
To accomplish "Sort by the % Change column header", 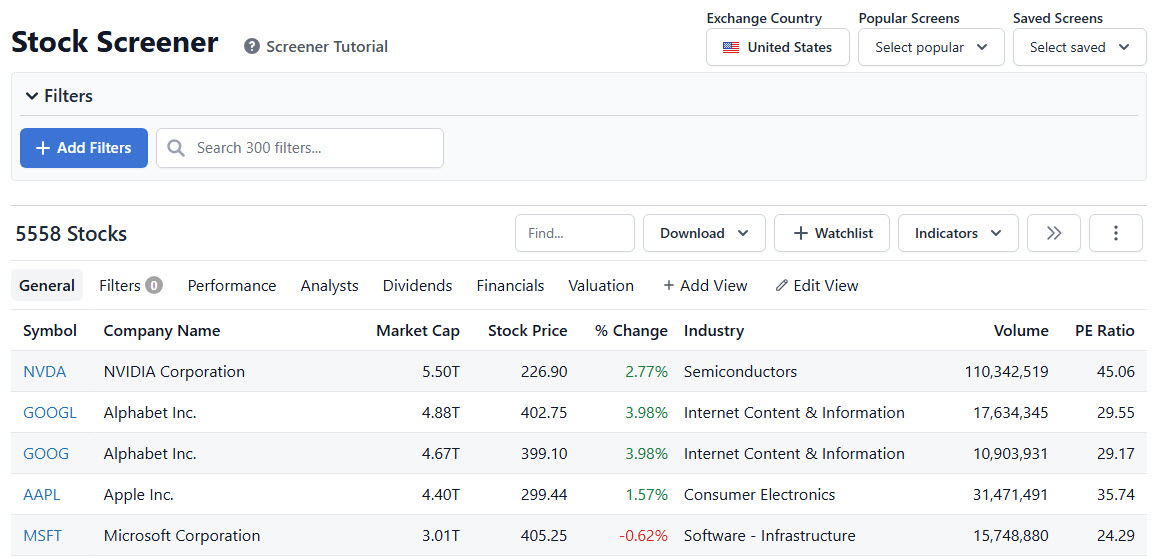I will [631, 331].
